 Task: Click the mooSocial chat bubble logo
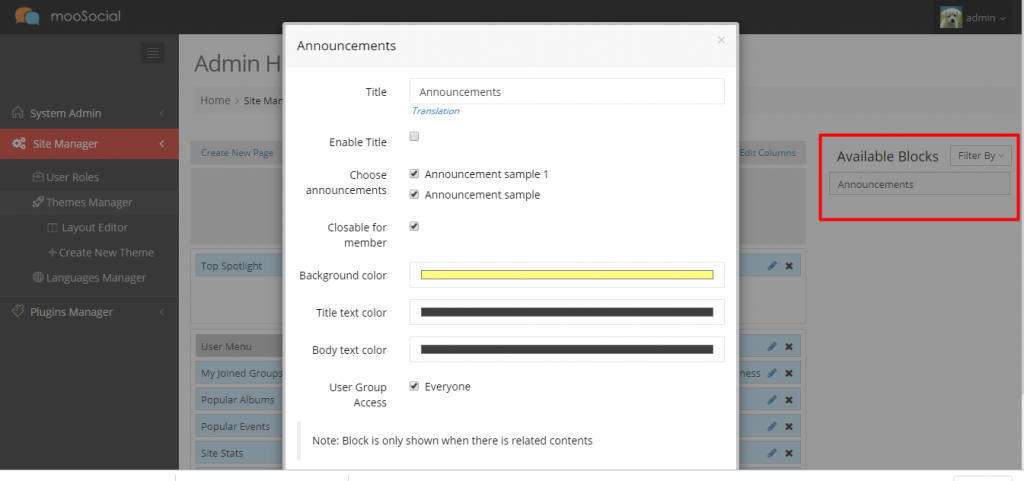27,16
